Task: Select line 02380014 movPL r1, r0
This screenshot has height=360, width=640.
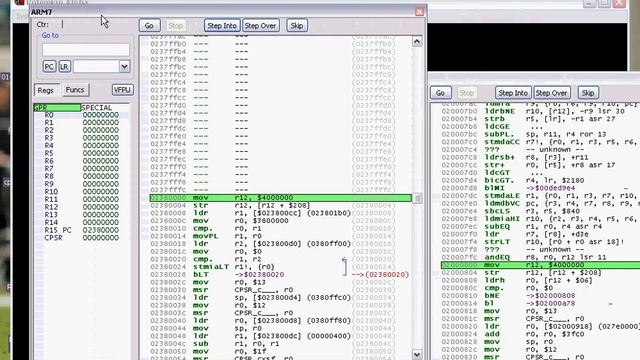Action: [280, 236]
